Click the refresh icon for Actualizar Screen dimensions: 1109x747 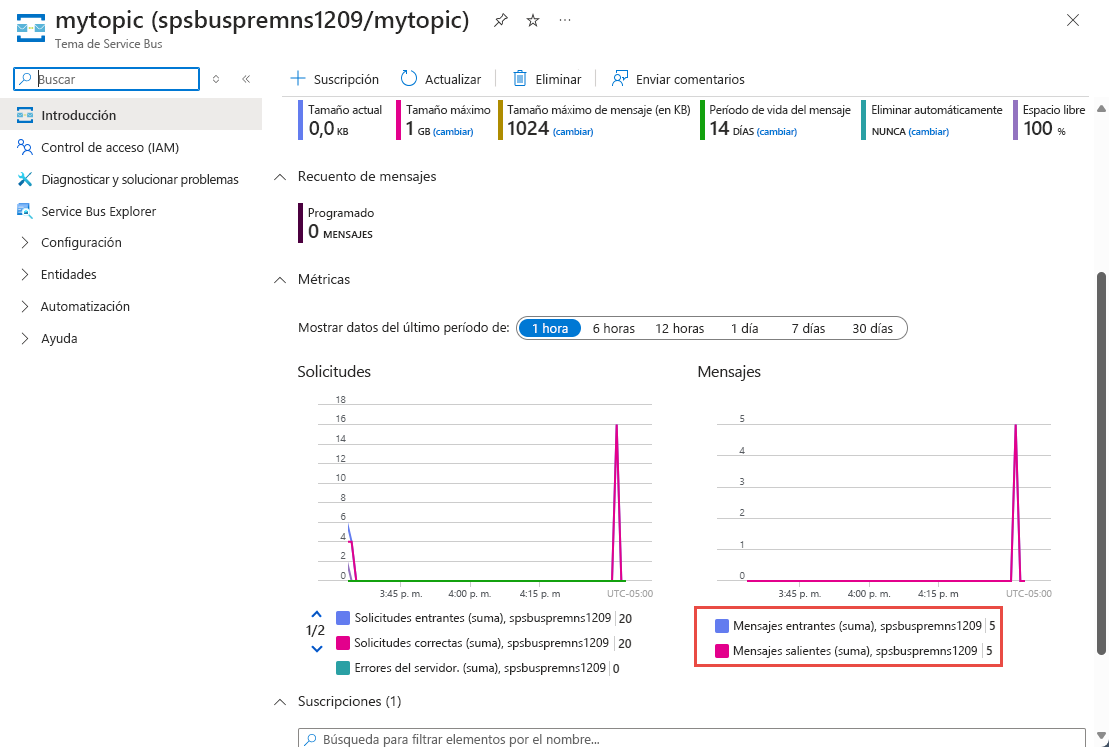click(x=409, y=79)
